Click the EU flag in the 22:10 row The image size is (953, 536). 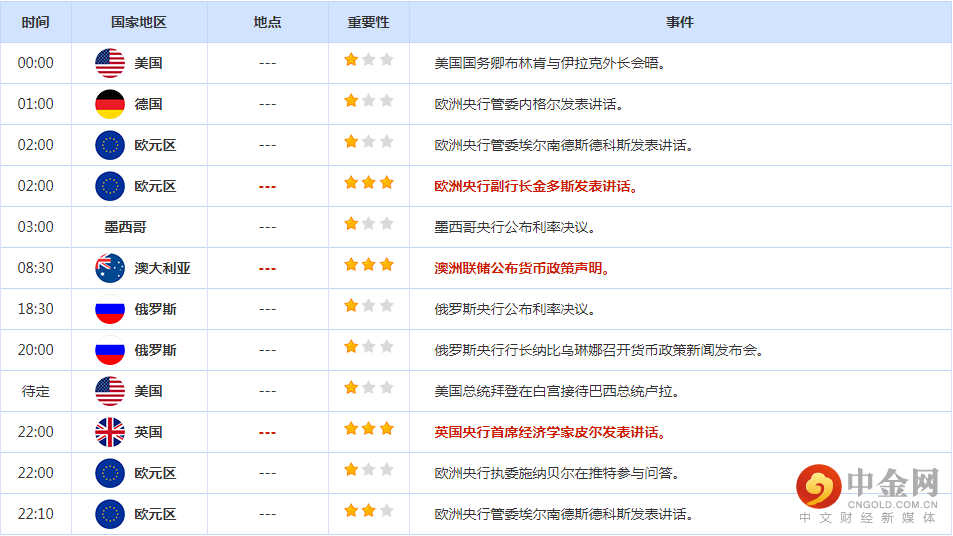pos(110,514)
